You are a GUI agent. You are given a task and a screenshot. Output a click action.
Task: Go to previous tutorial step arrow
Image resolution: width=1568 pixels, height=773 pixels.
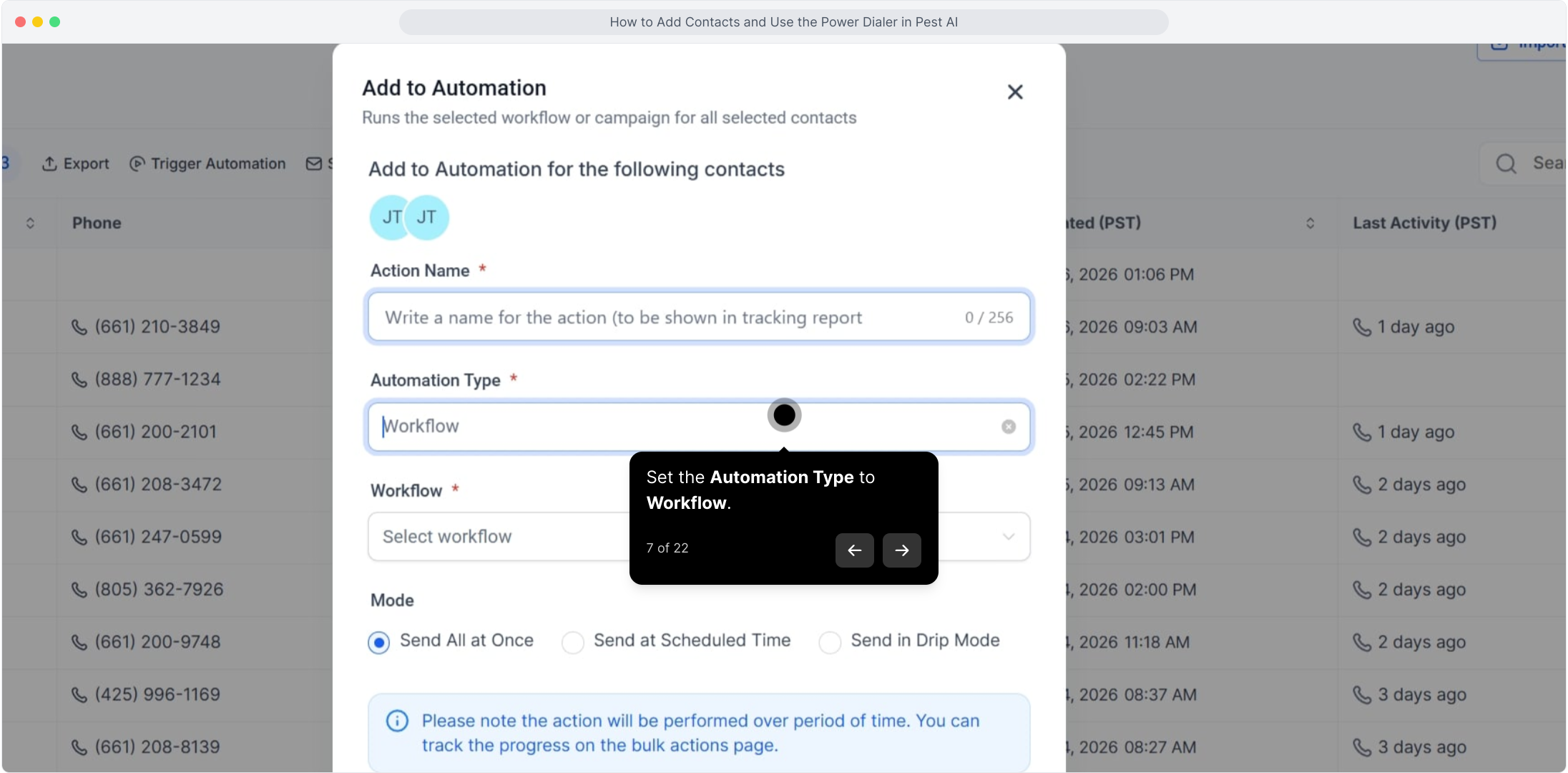[x=854, y=550]
